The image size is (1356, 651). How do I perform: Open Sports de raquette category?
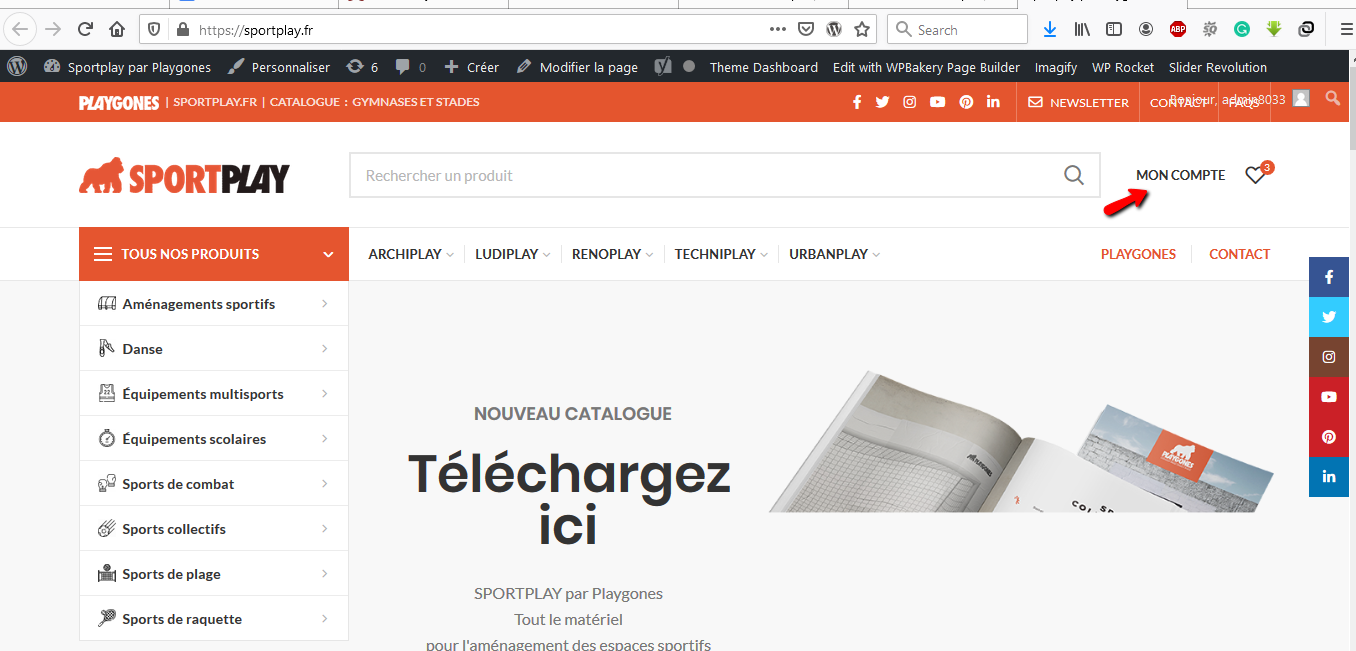(214, 618)
